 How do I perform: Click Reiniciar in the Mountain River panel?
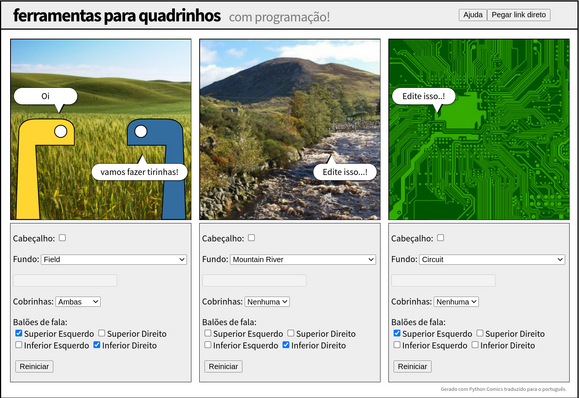pos(223,366)
